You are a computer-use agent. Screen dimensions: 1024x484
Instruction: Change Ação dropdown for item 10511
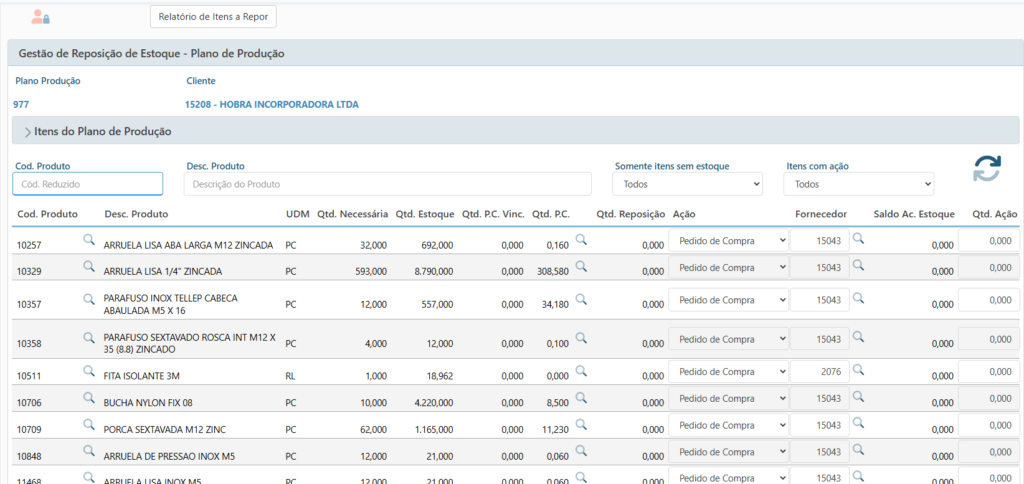(x=728, y=372)
